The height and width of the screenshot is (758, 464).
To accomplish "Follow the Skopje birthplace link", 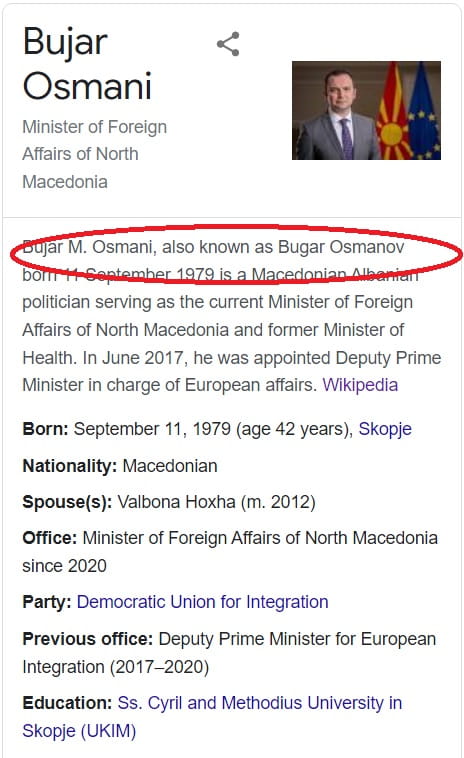I will [x=385, y=429].
